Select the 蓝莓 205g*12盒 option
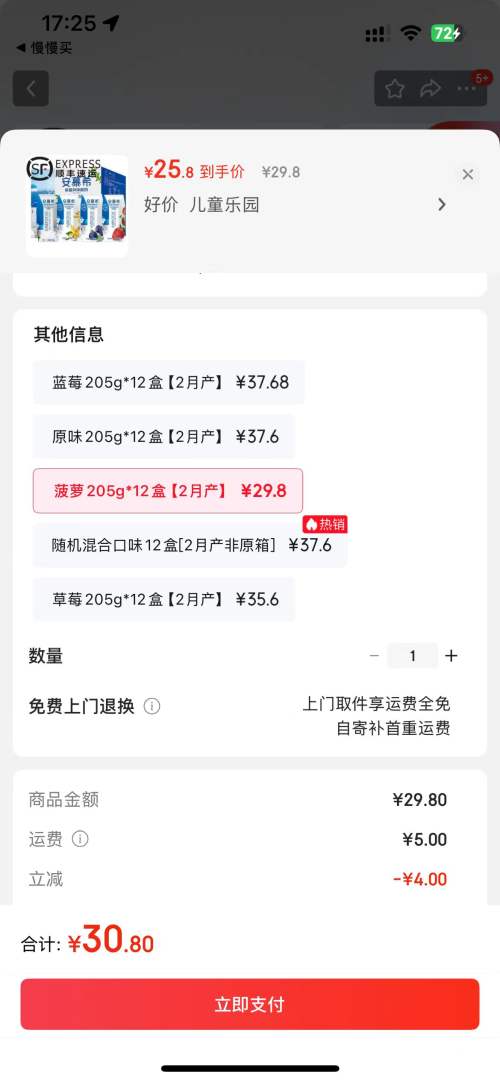This screenshot has height=1082, width=500. 169,382
